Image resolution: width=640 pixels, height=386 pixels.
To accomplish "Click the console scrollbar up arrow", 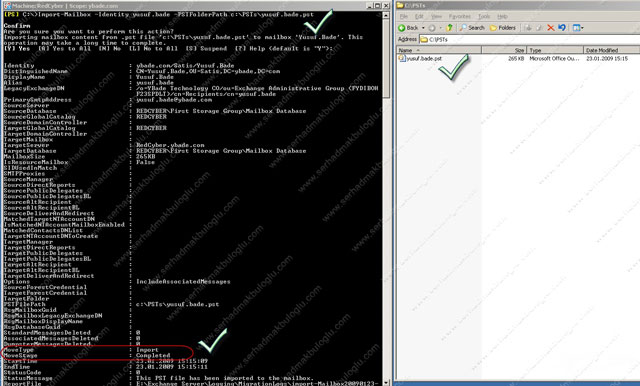I will [386, 15].
